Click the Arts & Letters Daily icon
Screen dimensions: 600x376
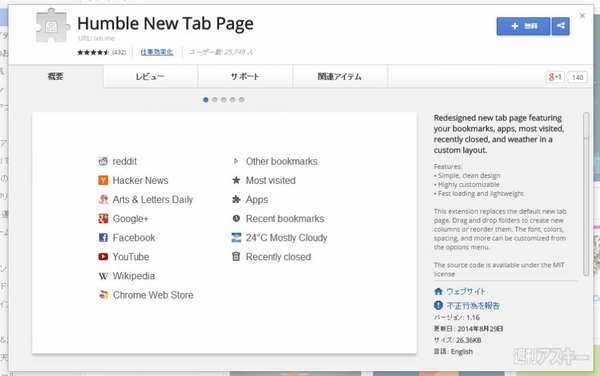[103, 199]
